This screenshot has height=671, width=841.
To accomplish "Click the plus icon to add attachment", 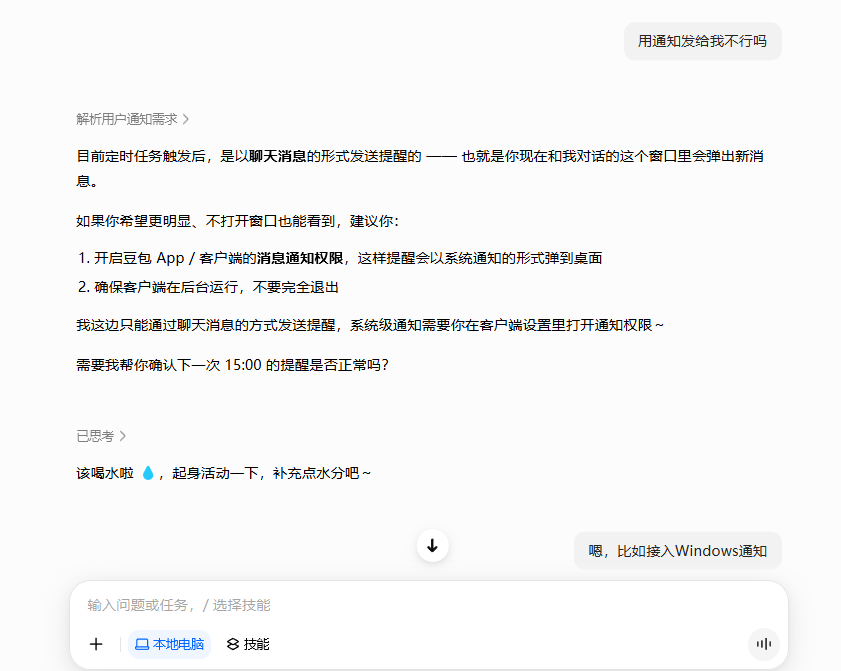I will point(96,644).
